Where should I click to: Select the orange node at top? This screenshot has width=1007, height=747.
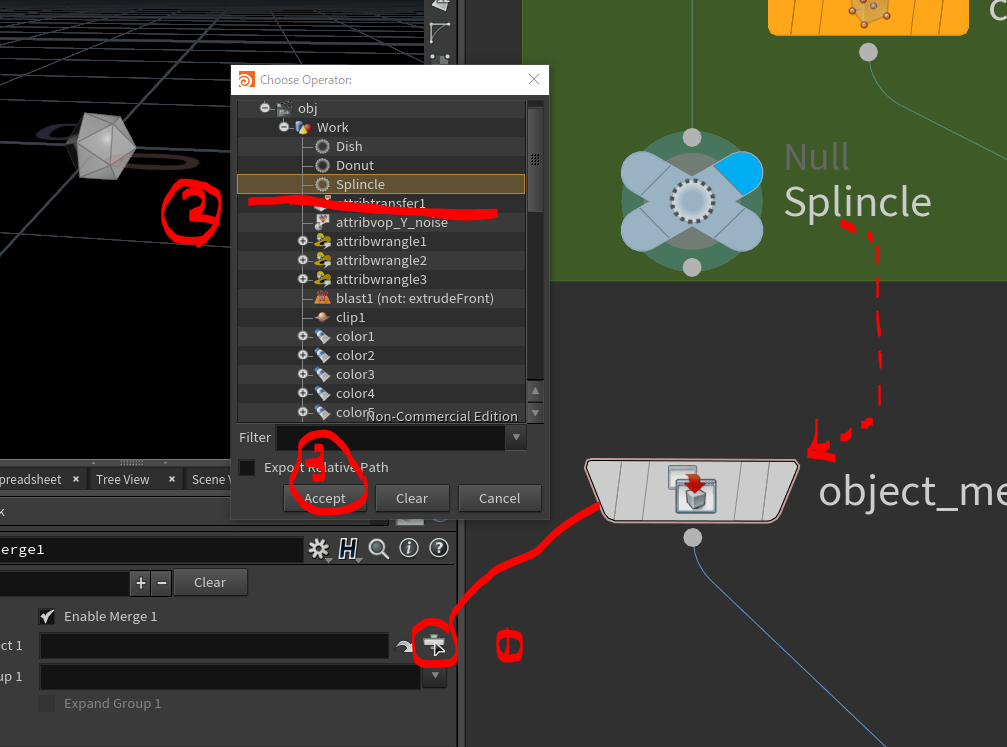tap(868, 17)
